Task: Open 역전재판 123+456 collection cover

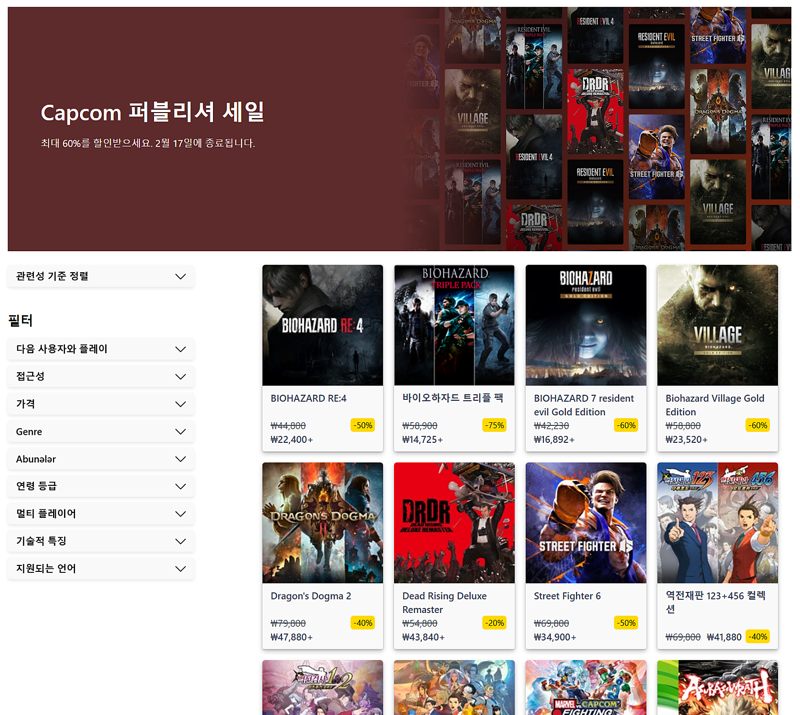Action: (x=717, y=523)
